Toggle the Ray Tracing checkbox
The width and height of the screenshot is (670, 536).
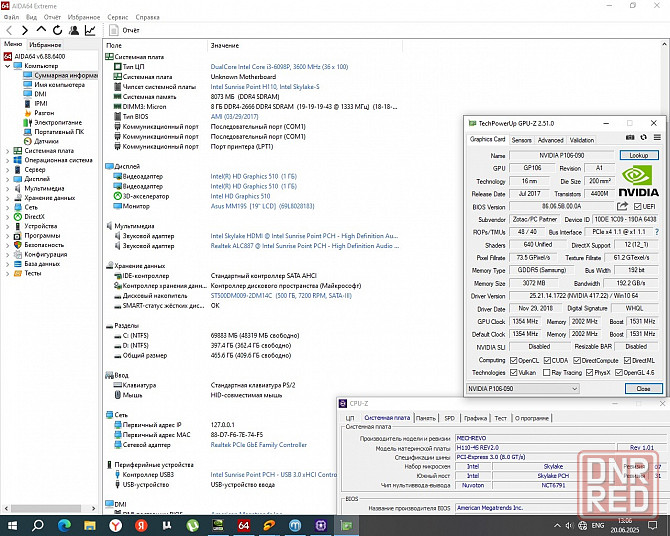pyautogui.click(x=547, y=373)
